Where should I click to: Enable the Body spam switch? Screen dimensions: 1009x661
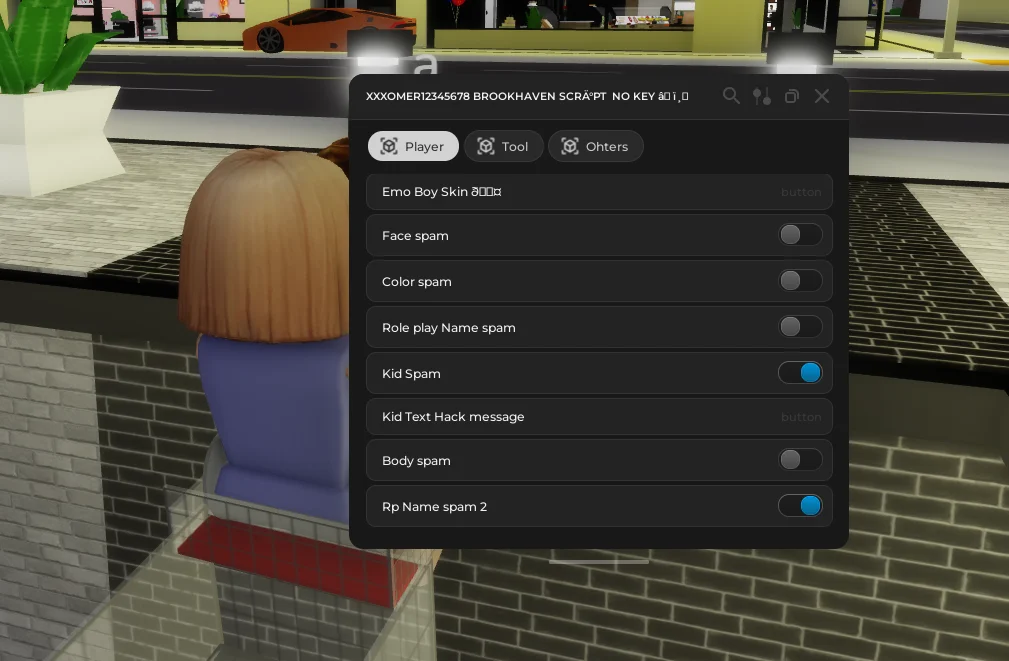[800, 460]
